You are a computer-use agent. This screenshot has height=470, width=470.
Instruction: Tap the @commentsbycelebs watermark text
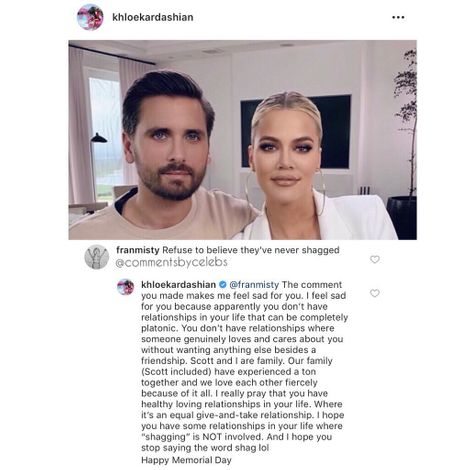[171, 262]
